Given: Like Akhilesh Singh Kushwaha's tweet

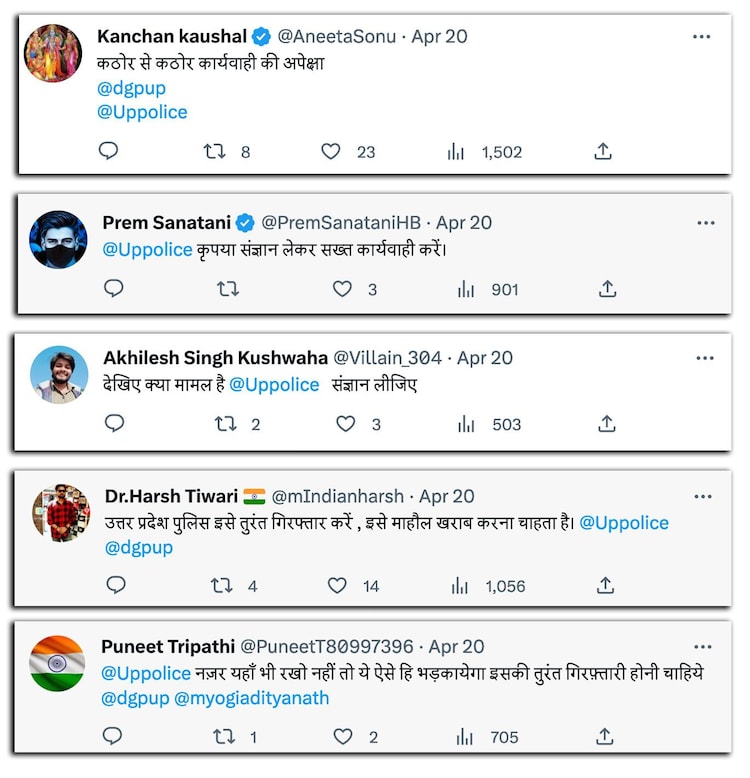Looking at the screenshot, I should (x=345, y=424).
